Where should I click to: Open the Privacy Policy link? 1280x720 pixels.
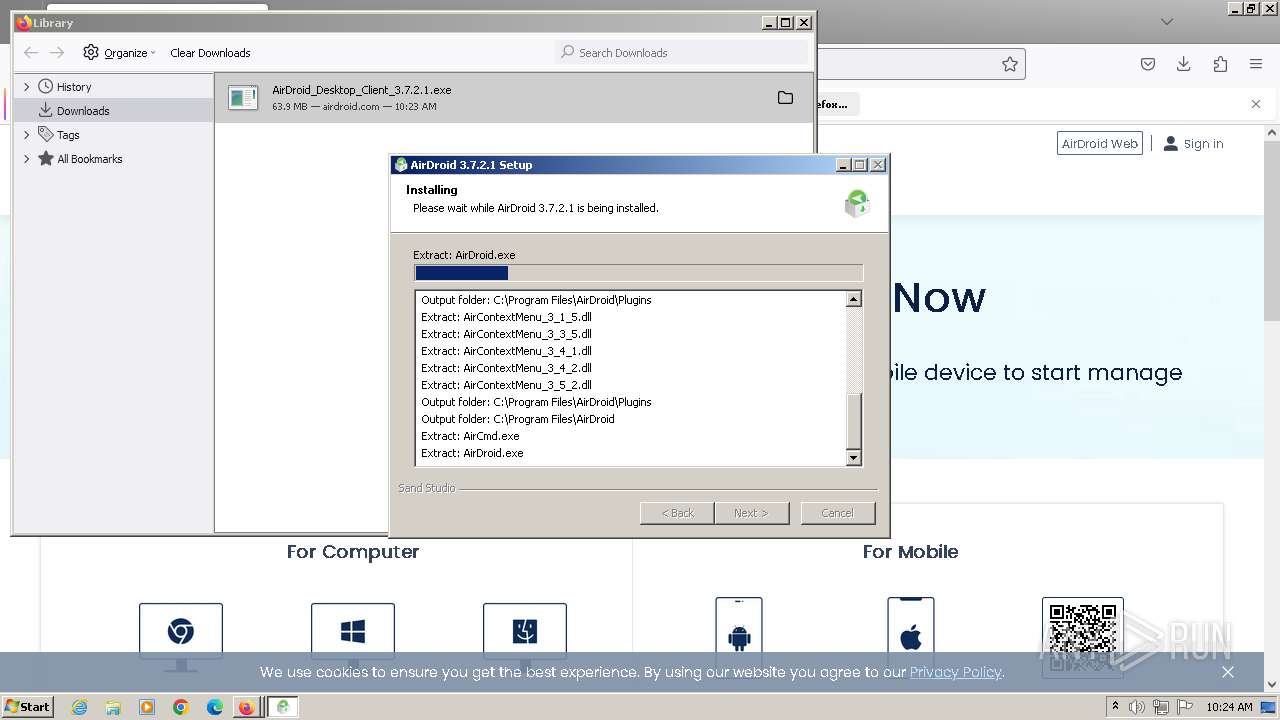pos(955,672)
